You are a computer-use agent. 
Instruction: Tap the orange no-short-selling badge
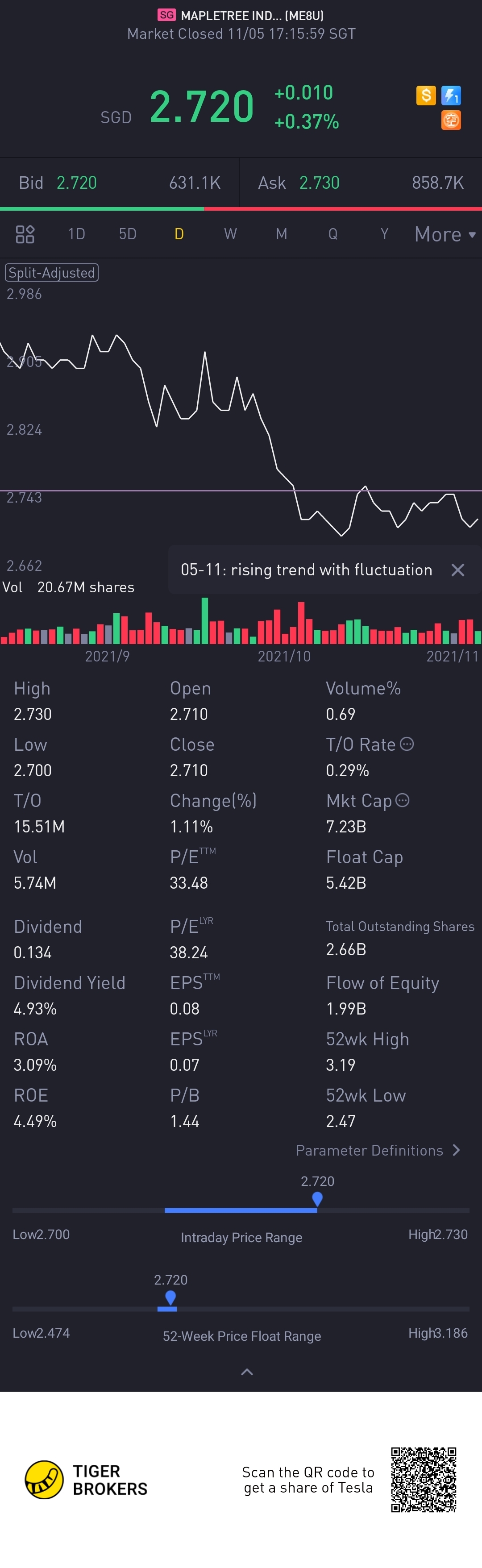451,120
